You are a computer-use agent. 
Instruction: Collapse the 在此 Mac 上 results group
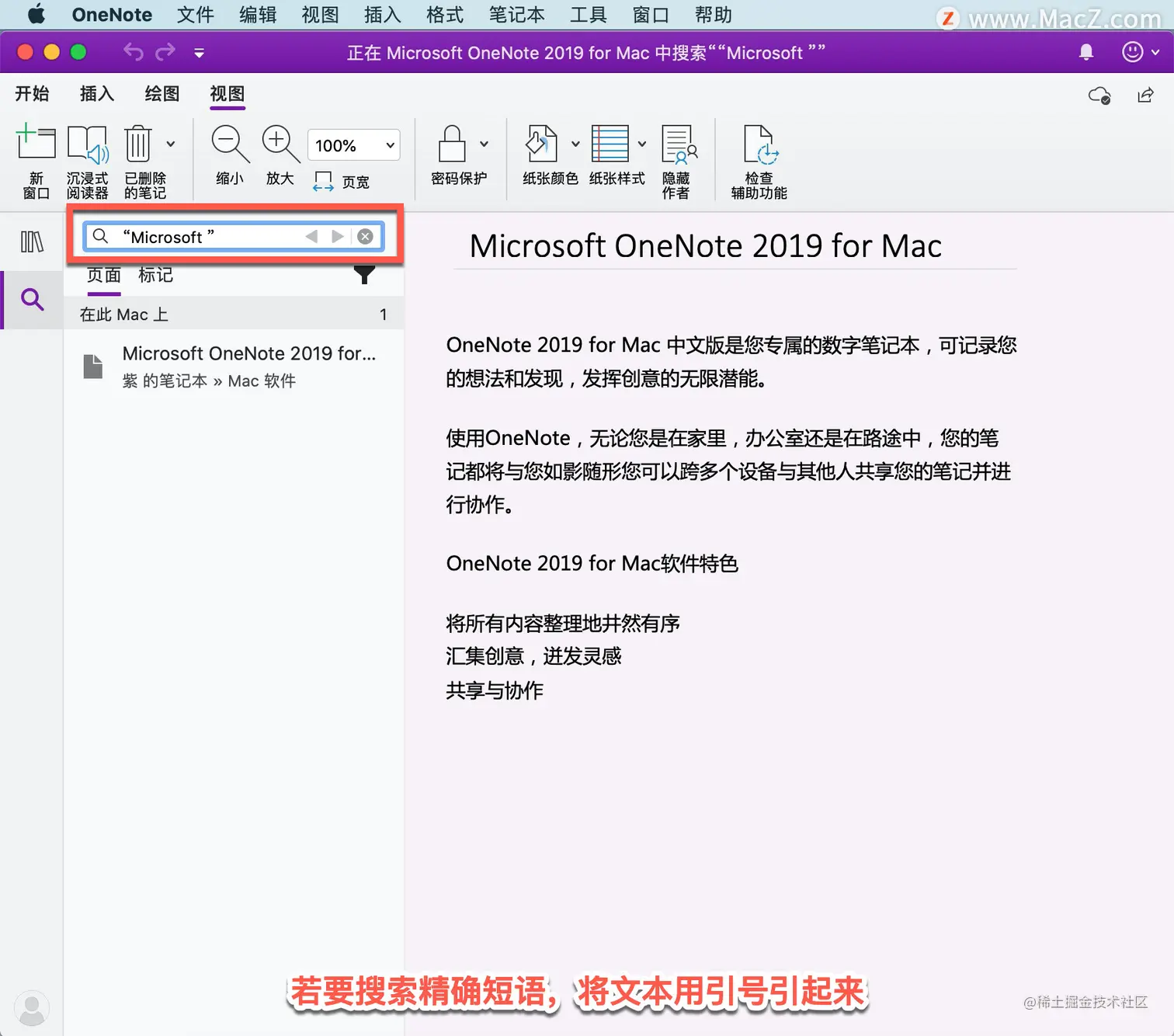(233, 314)
